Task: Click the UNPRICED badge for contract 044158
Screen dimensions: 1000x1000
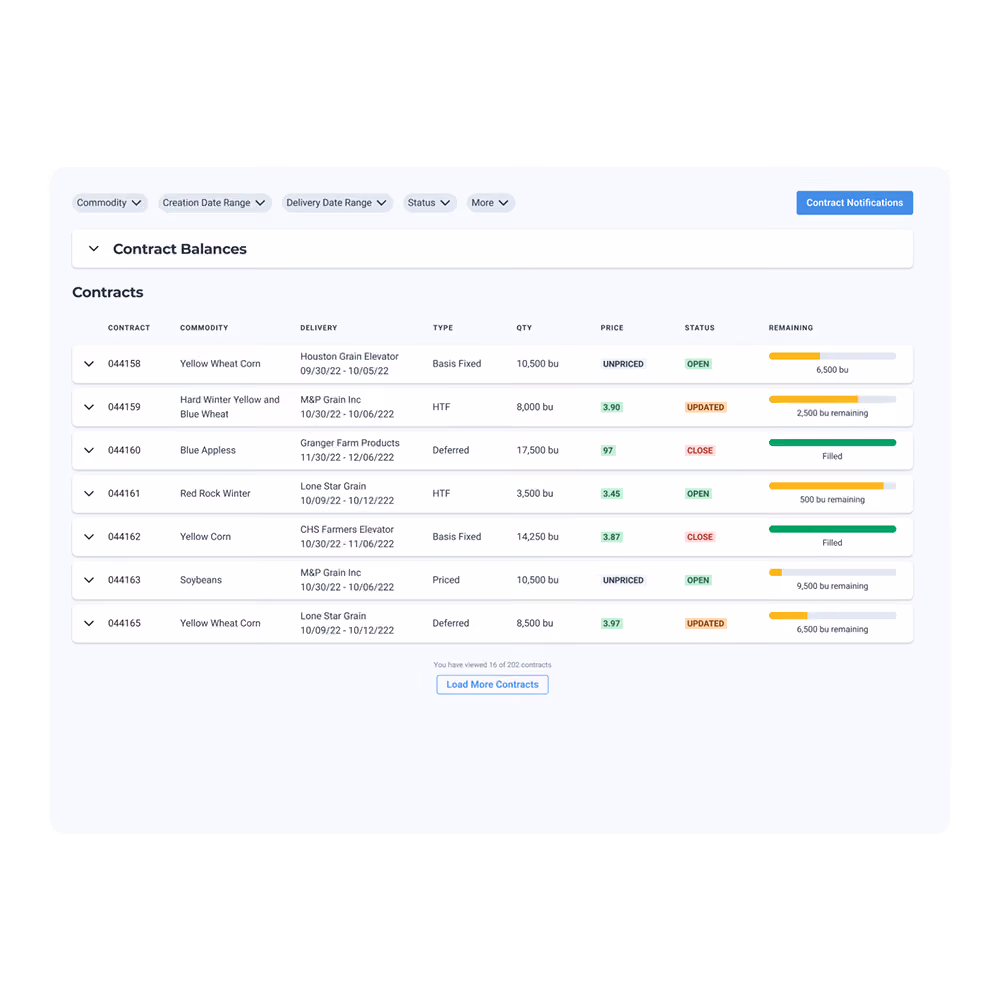Action: coord(623,364)
